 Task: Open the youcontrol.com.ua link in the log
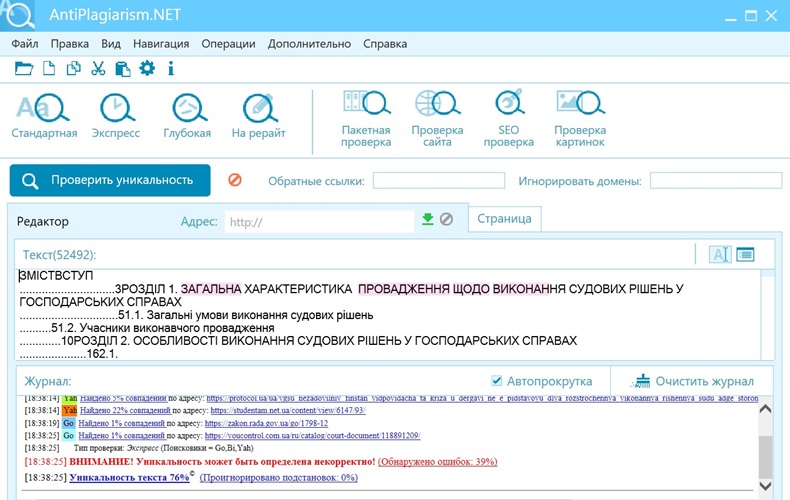(x=312, y=435)
